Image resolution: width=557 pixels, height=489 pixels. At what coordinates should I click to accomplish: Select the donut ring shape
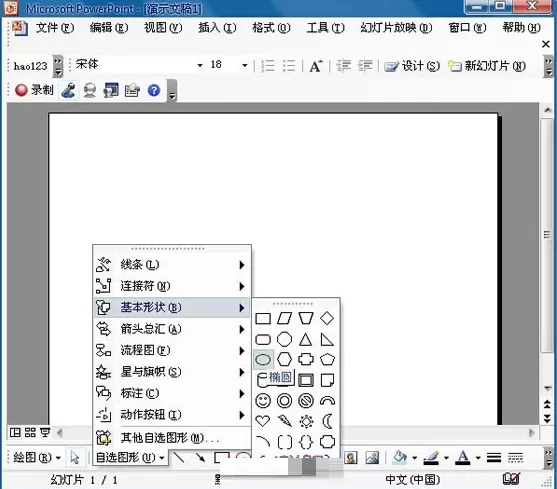click(285, 401)
